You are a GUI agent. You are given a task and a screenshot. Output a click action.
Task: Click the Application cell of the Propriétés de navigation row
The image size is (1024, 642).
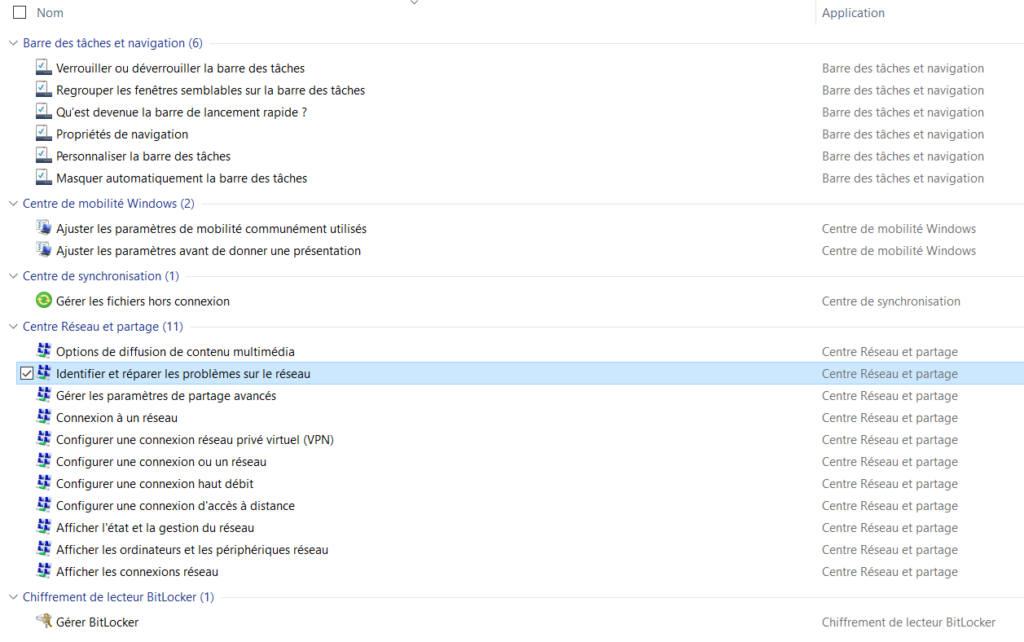(903, 134)
